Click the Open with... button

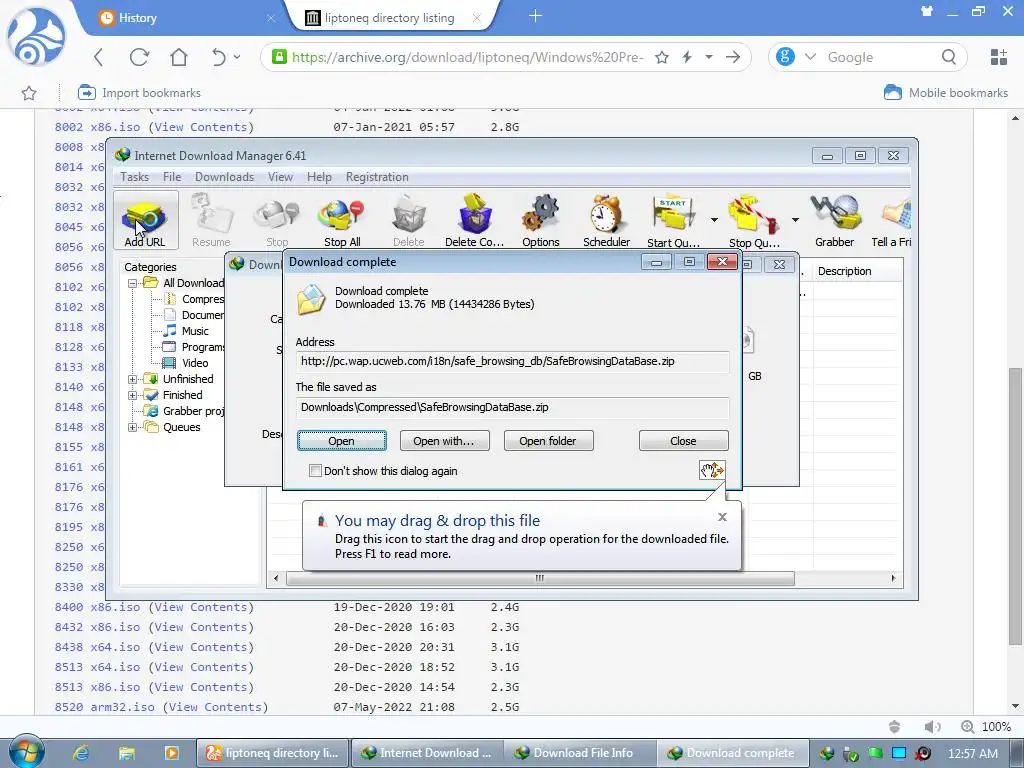pos(444,441)
